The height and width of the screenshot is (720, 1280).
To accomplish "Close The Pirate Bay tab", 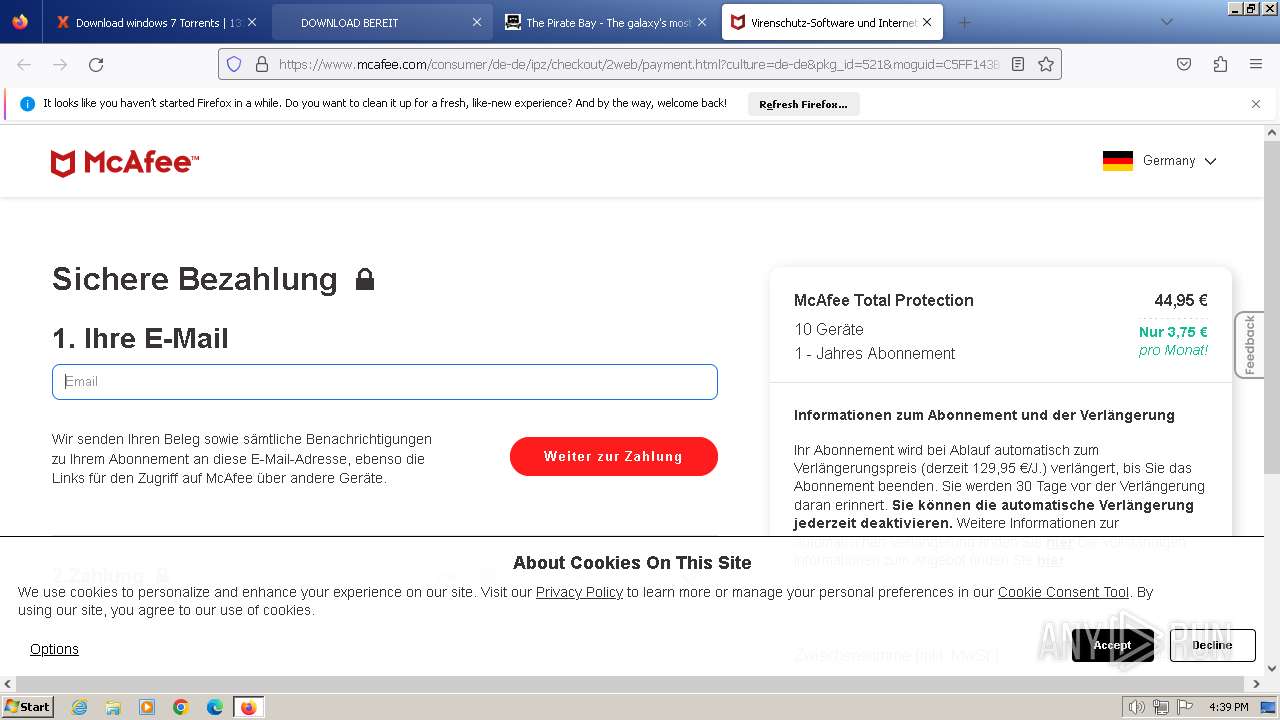I will (702, 22).
